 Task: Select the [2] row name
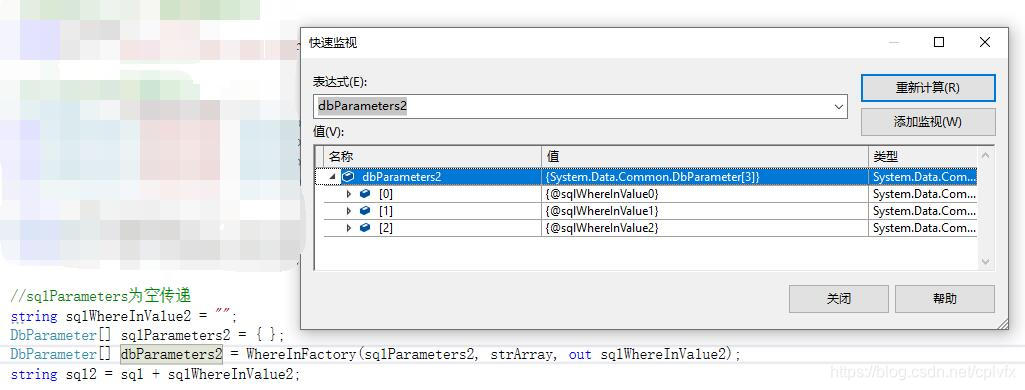386,228
